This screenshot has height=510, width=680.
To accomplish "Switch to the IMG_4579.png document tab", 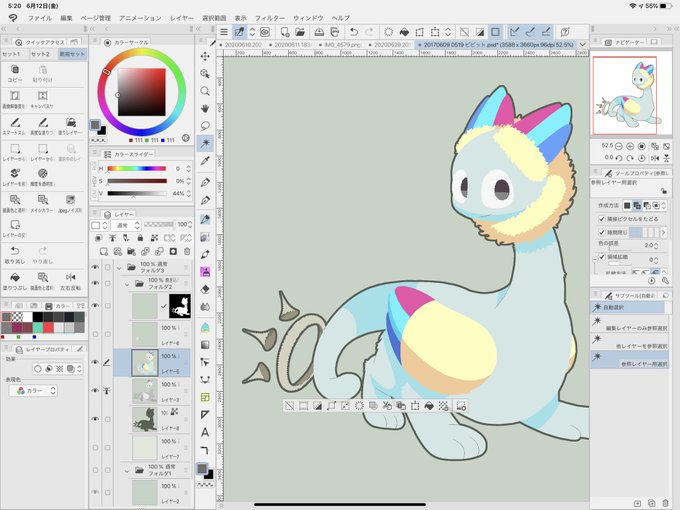I will click(340, 45).
